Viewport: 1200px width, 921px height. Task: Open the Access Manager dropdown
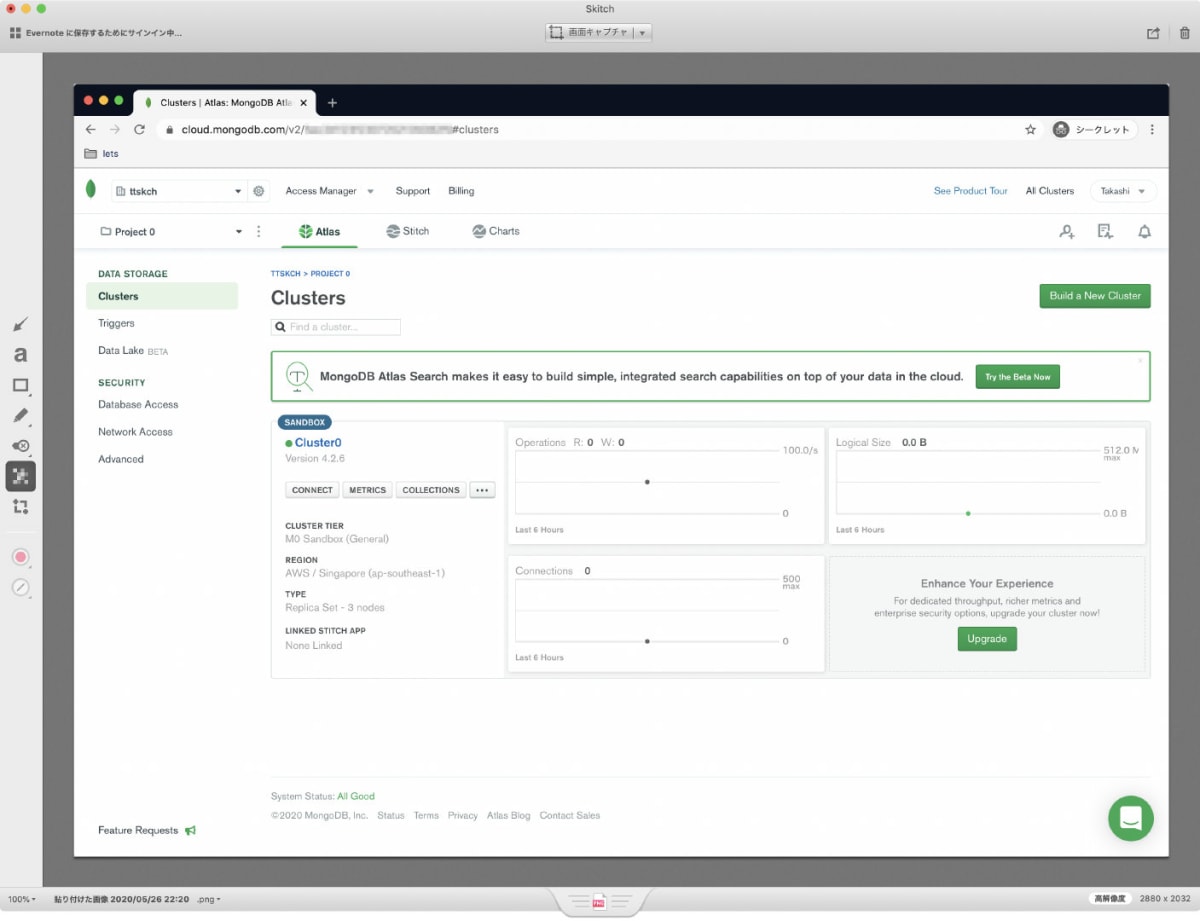click(329, 191)
